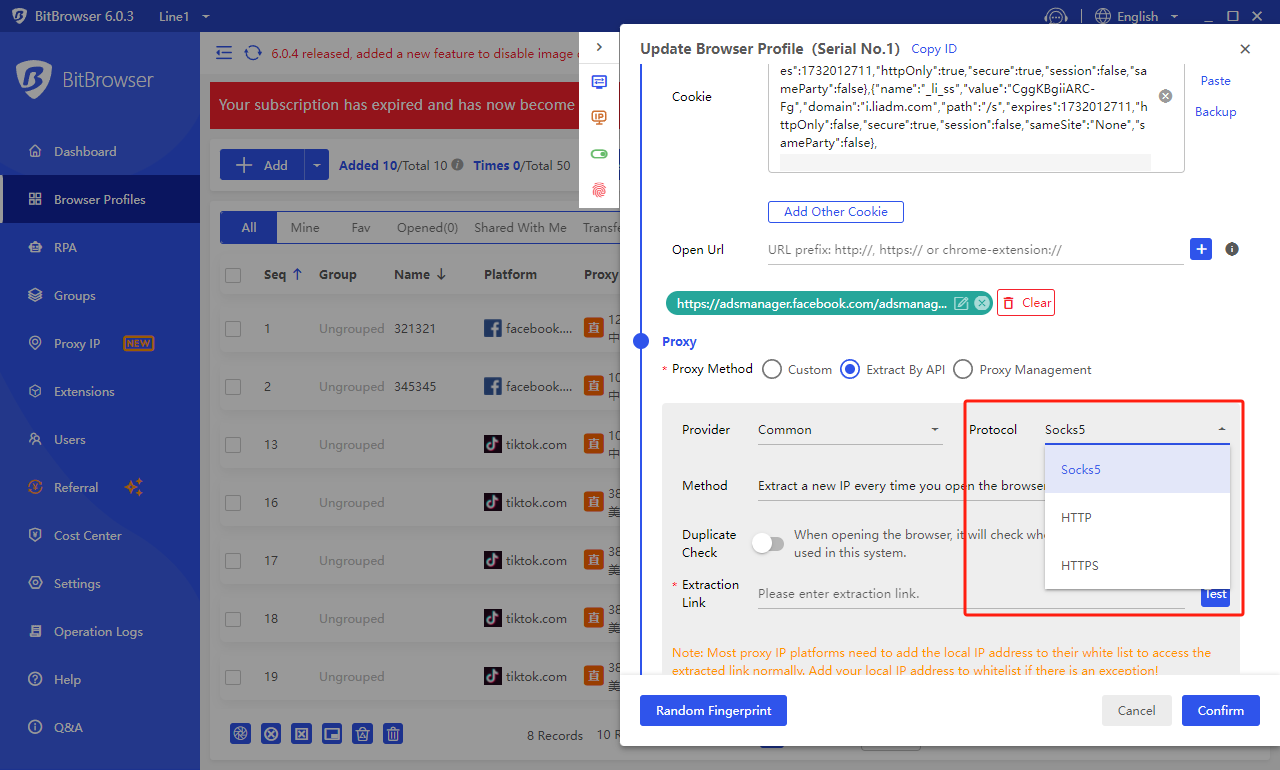Viewport: 1280px width, 770px height.
Task: Click the info icon beside Open Url plus
Action: click(x=1232, y=249)
